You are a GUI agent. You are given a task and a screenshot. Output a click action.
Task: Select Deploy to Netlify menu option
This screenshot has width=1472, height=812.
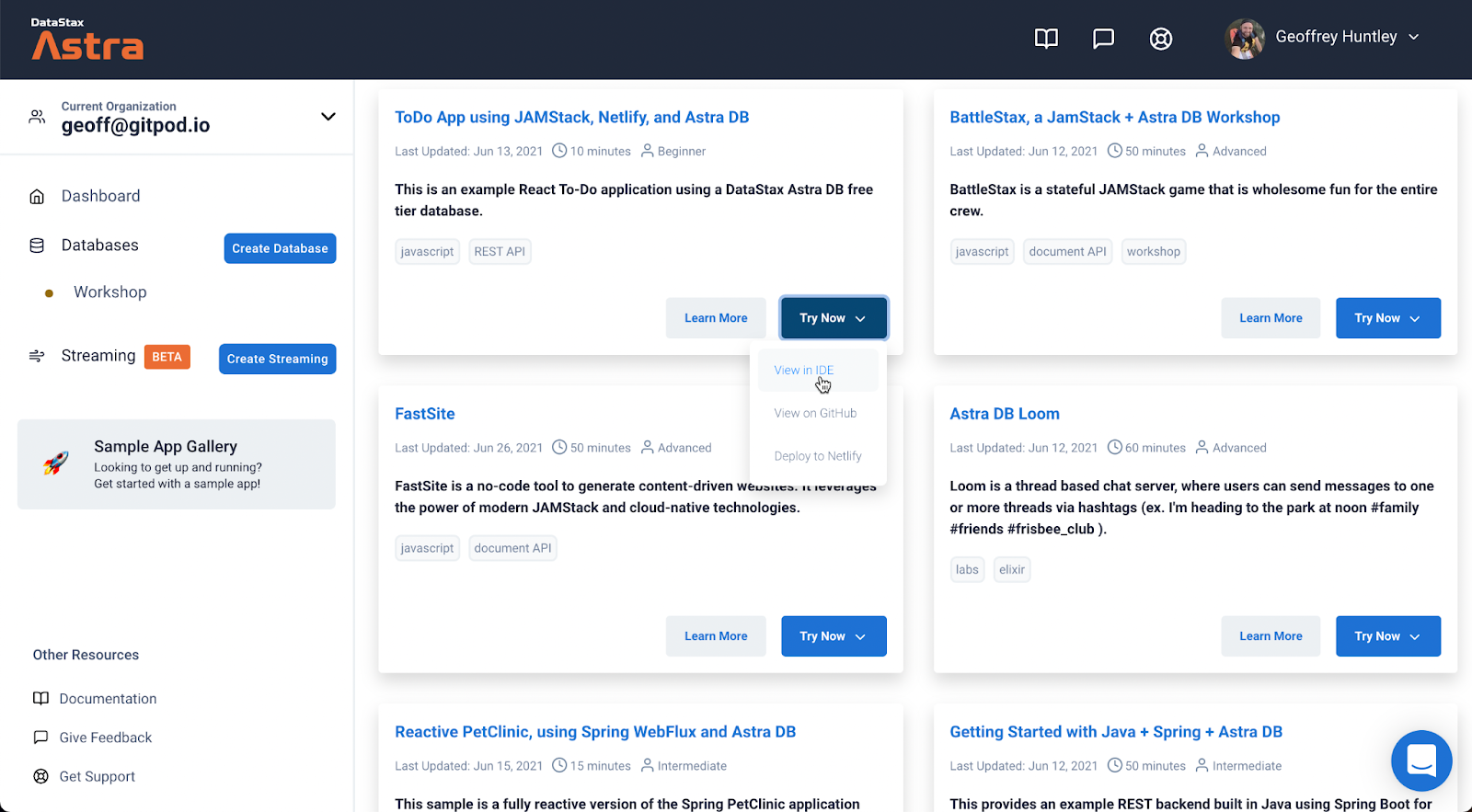click(818, 456)
